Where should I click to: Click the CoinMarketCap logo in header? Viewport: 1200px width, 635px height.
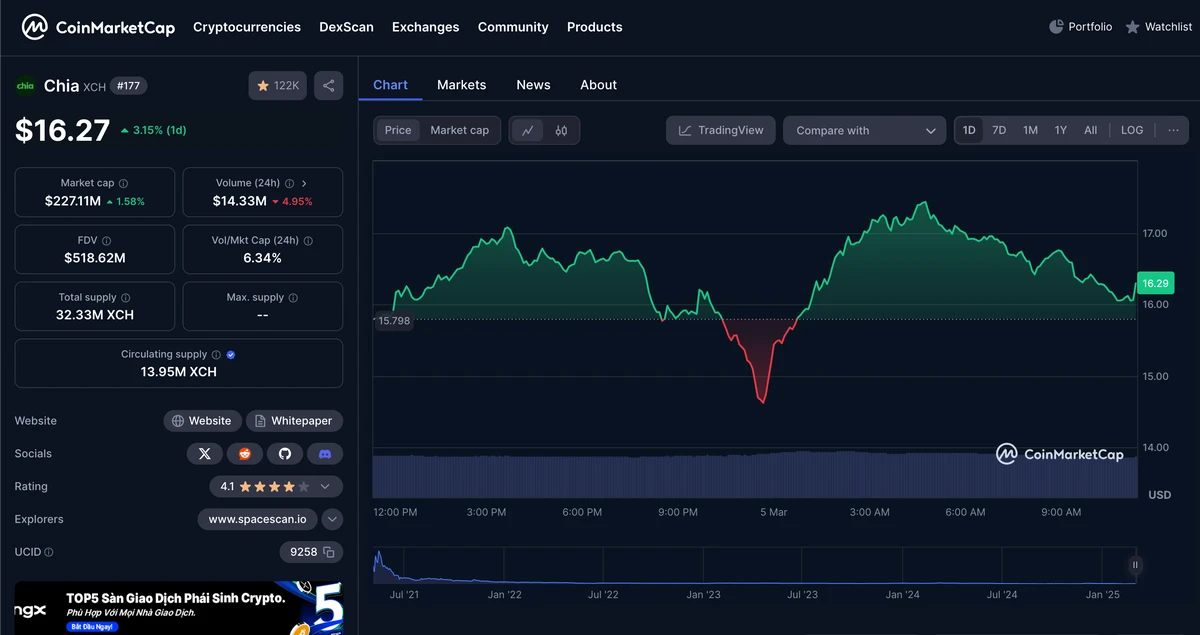click(x=98, y=27)
